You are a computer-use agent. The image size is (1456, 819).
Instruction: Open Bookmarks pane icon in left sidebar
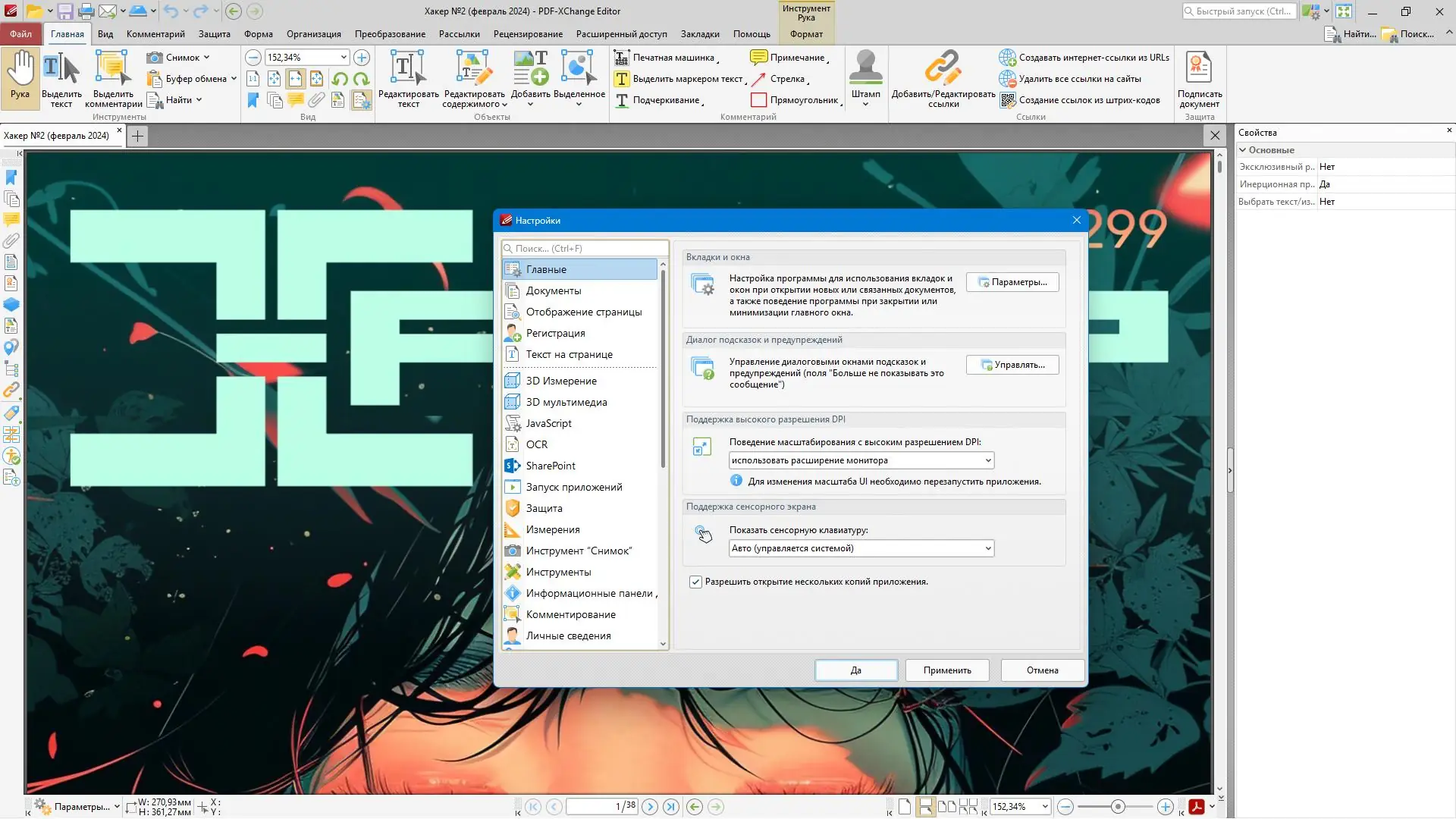point(11,177)
